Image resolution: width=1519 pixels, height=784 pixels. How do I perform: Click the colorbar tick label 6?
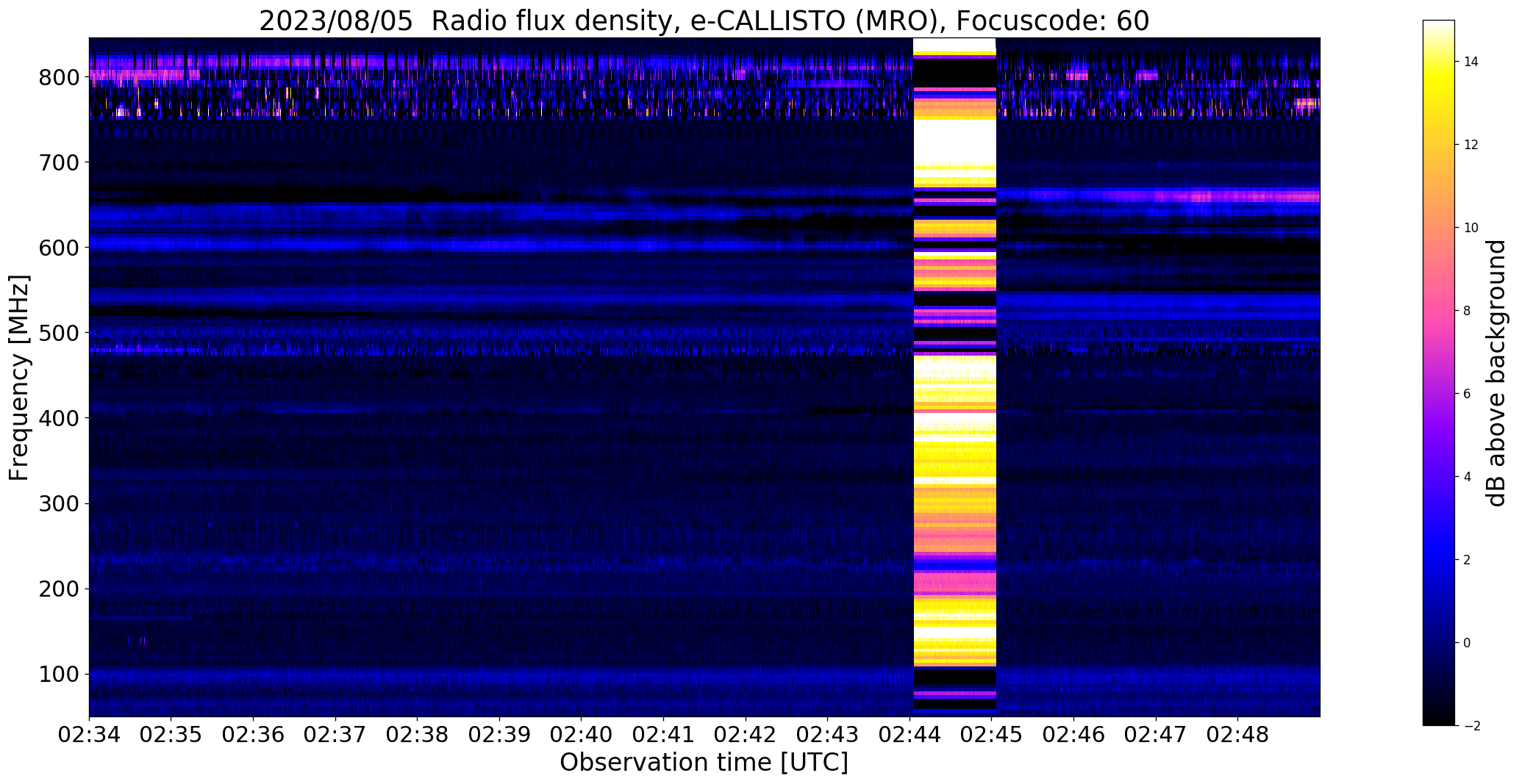1468,394
